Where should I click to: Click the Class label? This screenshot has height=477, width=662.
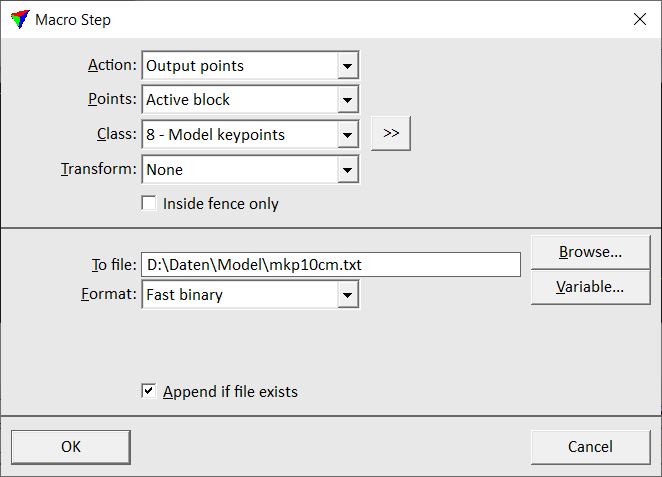pos(117,134)
